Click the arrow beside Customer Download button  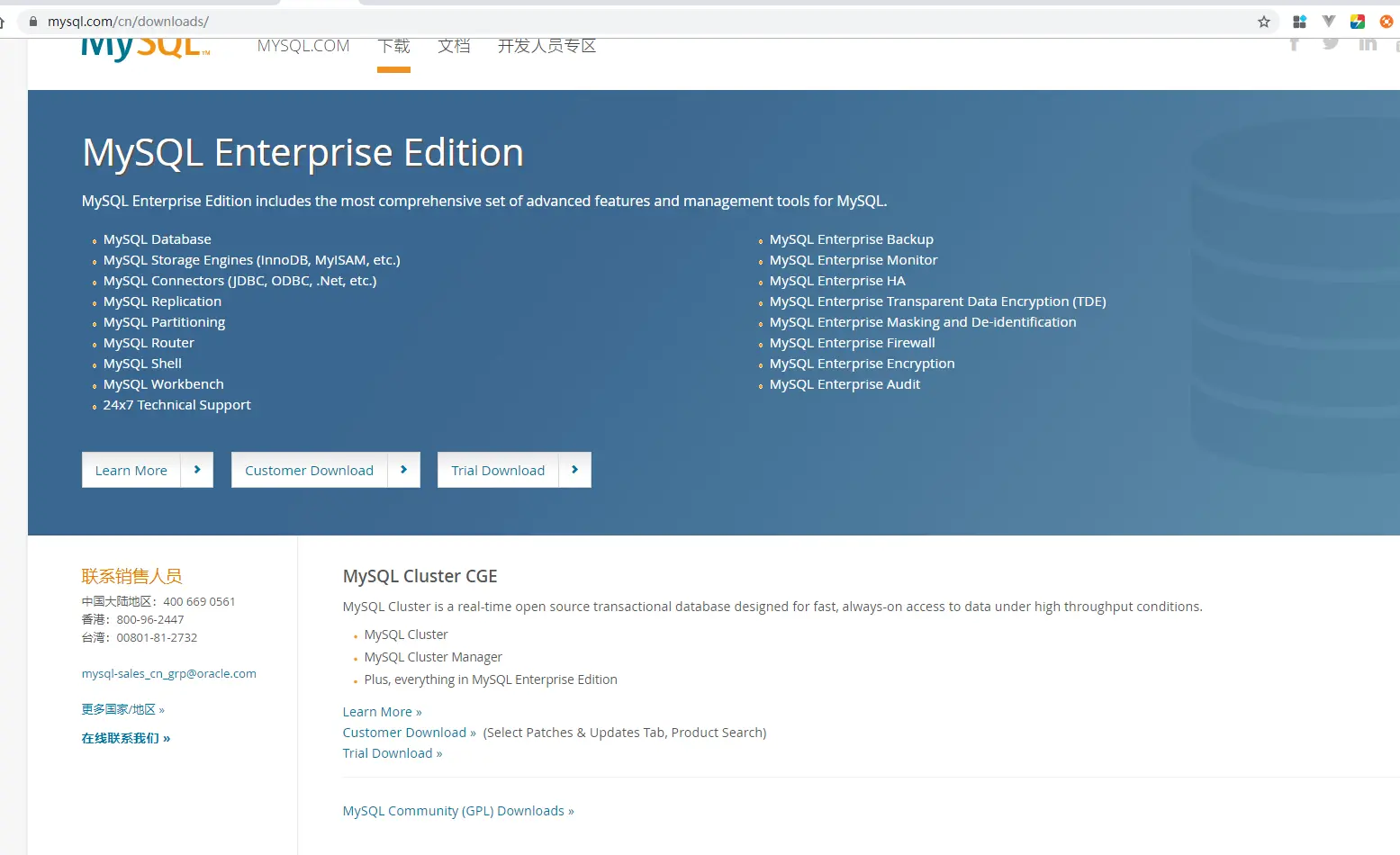tap(404, 470)
